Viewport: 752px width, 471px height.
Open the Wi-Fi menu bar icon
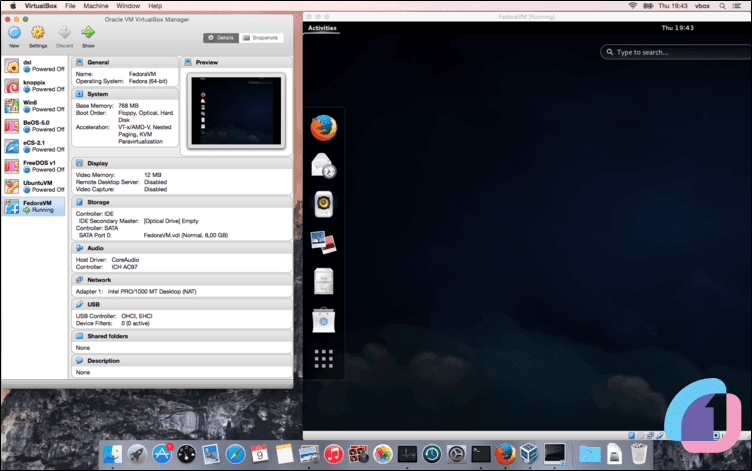click(633, 6)
